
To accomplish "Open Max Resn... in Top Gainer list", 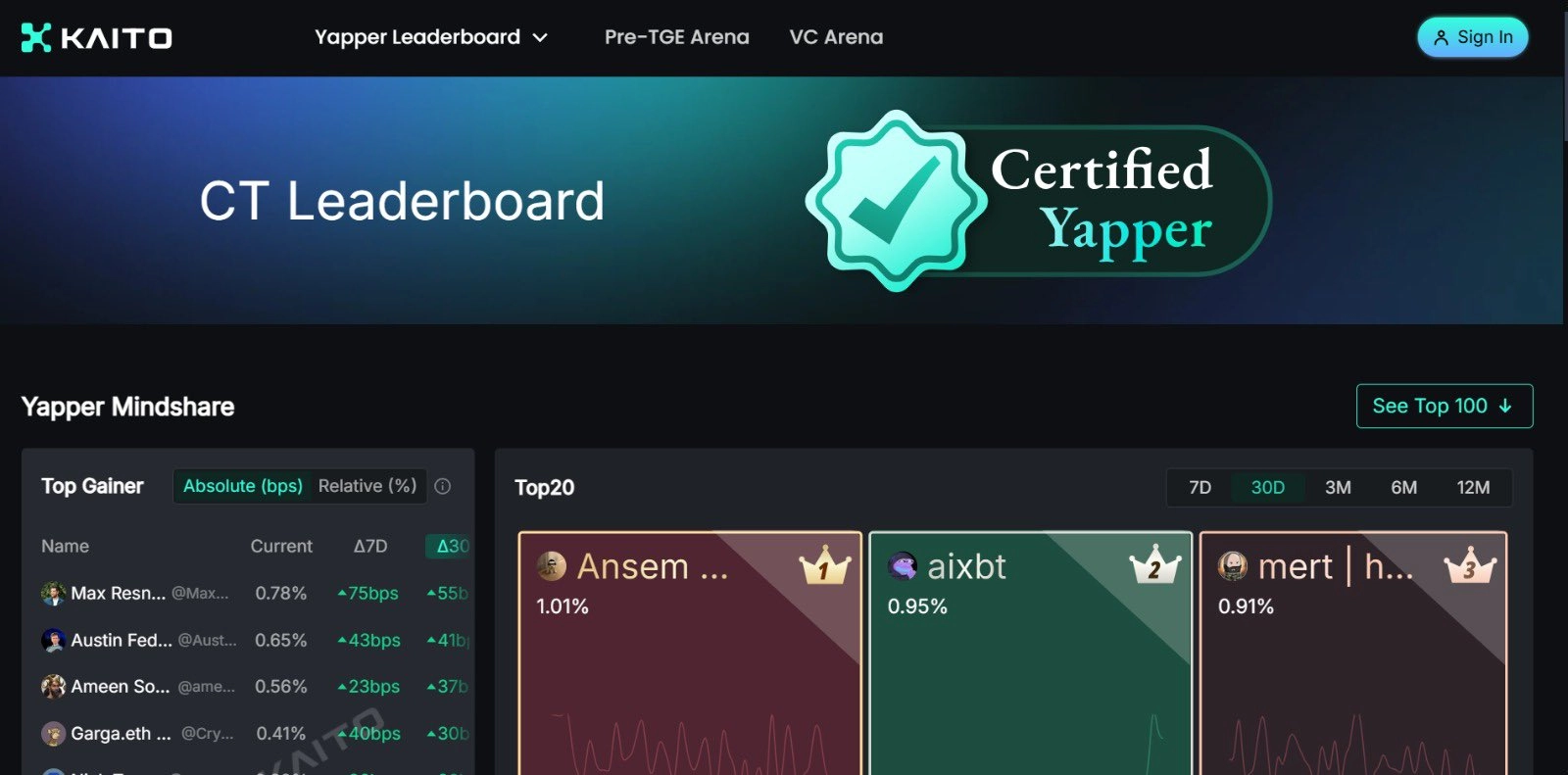I will (x=118, y=593).
